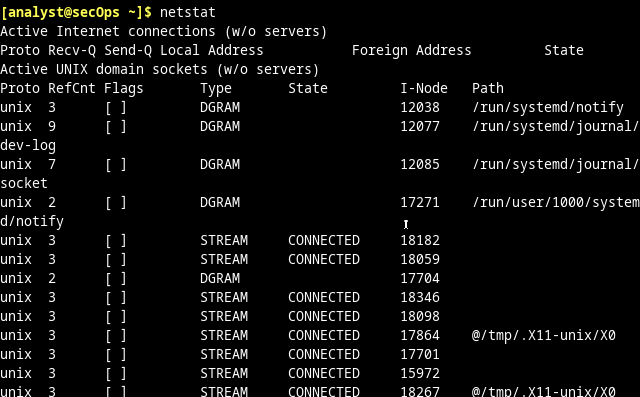Click I-Node number 17704
640x397 pixels.
420,278
